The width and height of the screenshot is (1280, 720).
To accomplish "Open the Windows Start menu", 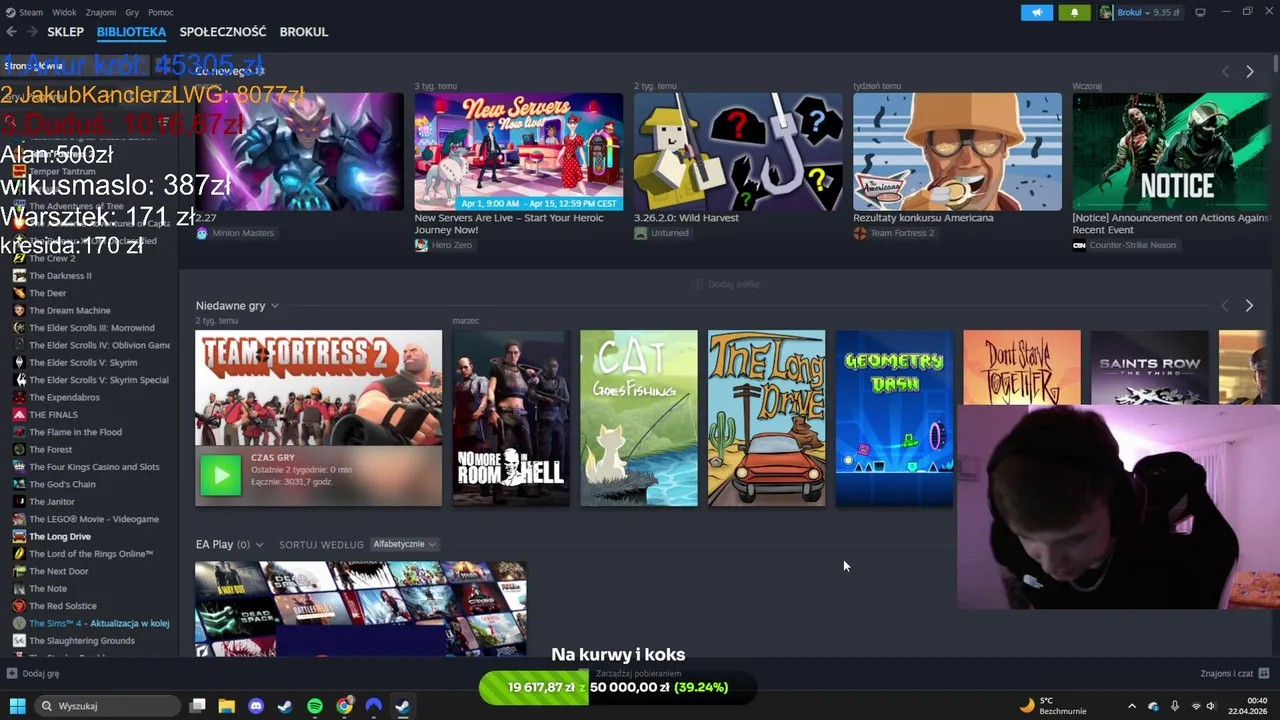I will point(17,706).
